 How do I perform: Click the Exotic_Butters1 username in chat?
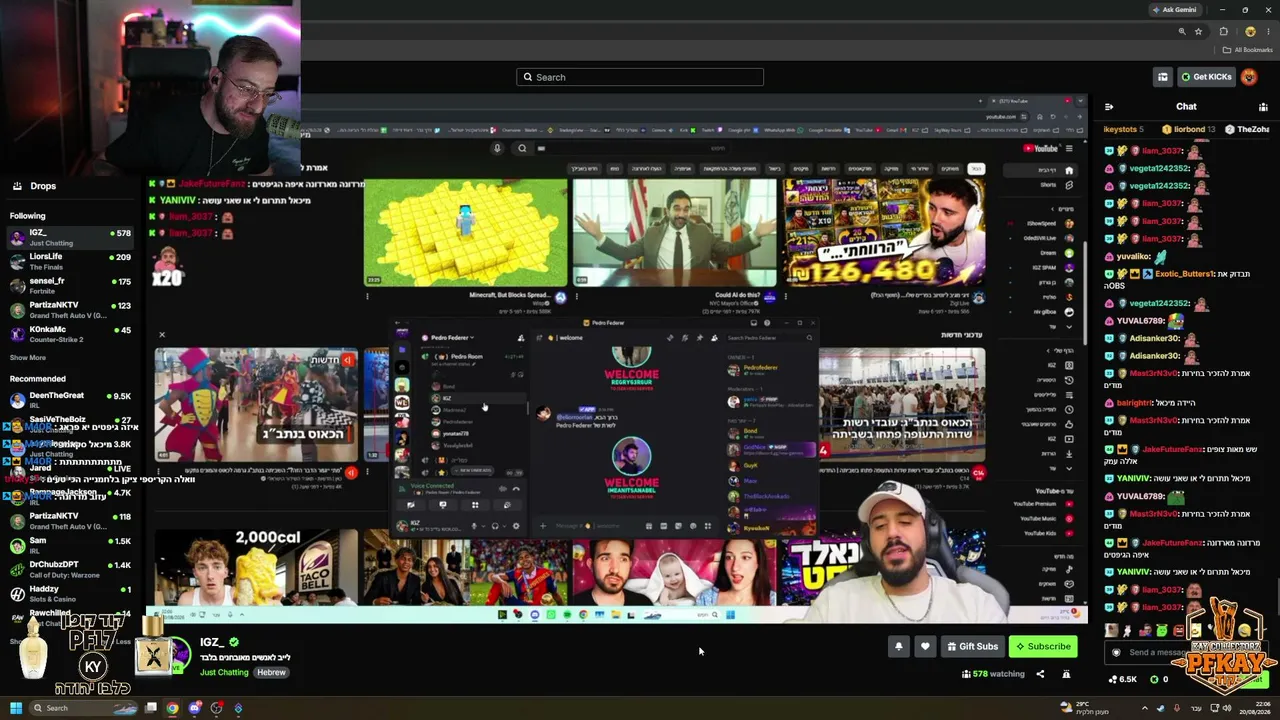tap(1184, 273)
